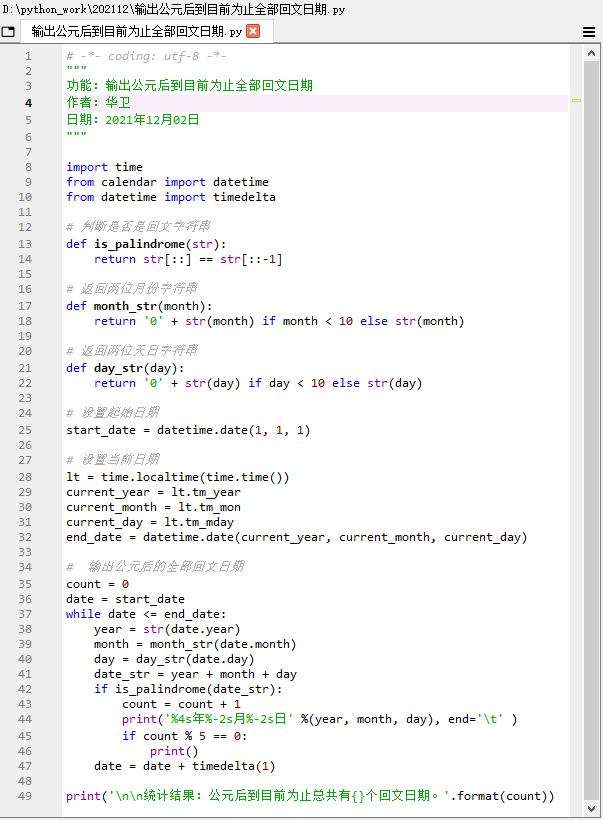603x820 pixels.
Task: Click 'from calendar import datetime' line
Action: point(167,182)
